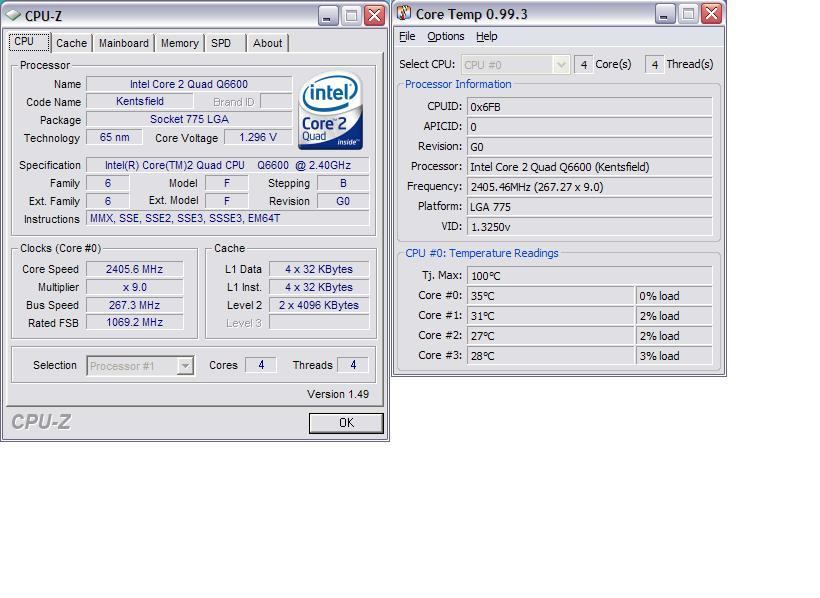Click the Core #3 load value 3% load
Viewport: 820px width, 598px height.
tap(674, 355)
